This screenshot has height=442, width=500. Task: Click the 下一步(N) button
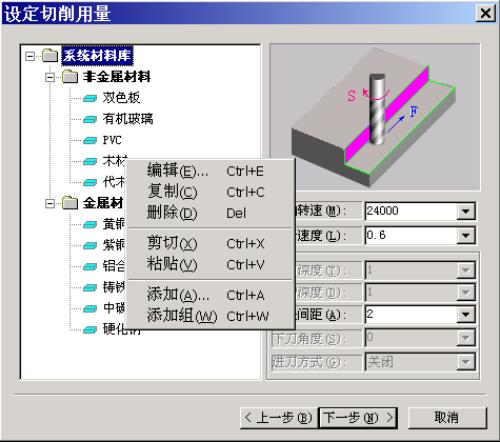(x=358, y=418)
